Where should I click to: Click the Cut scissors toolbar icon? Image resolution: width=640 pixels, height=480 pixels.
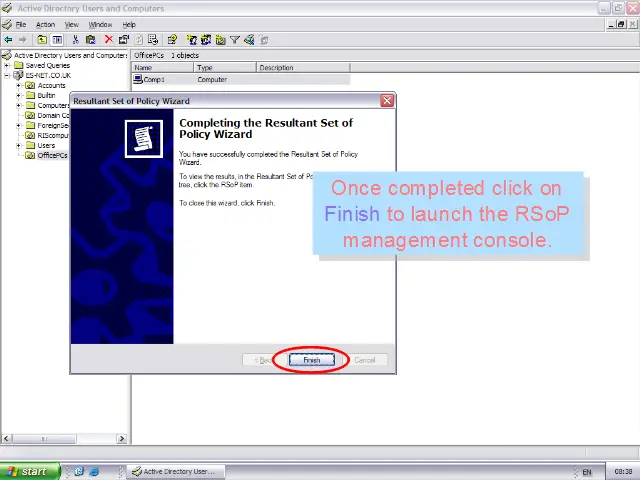point(76,40)
